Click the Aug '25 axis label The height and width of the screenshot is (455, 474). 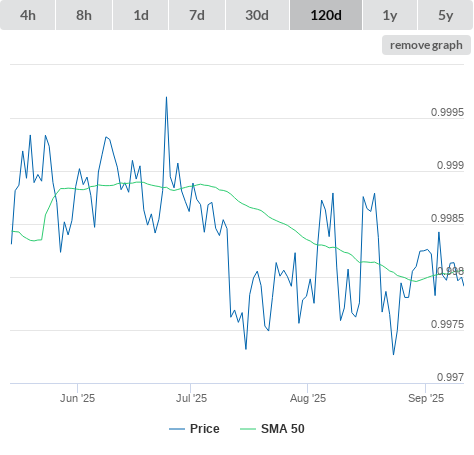click(308, 398)
